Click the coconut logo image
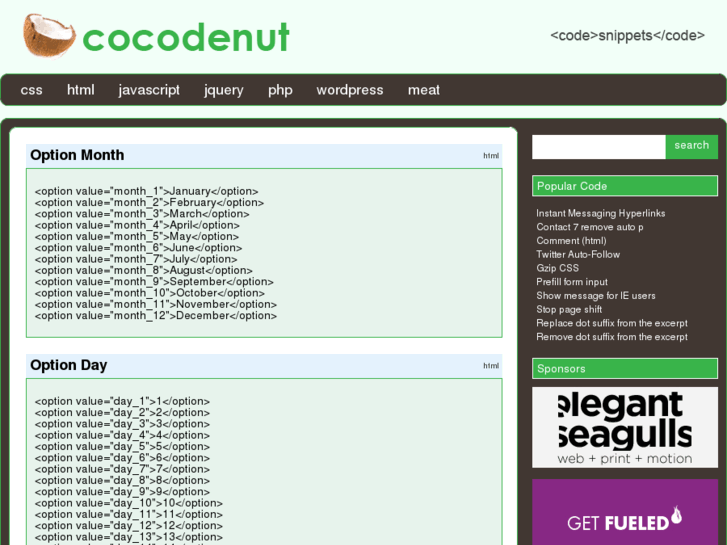The image size is (727, 545). [49, 36]
